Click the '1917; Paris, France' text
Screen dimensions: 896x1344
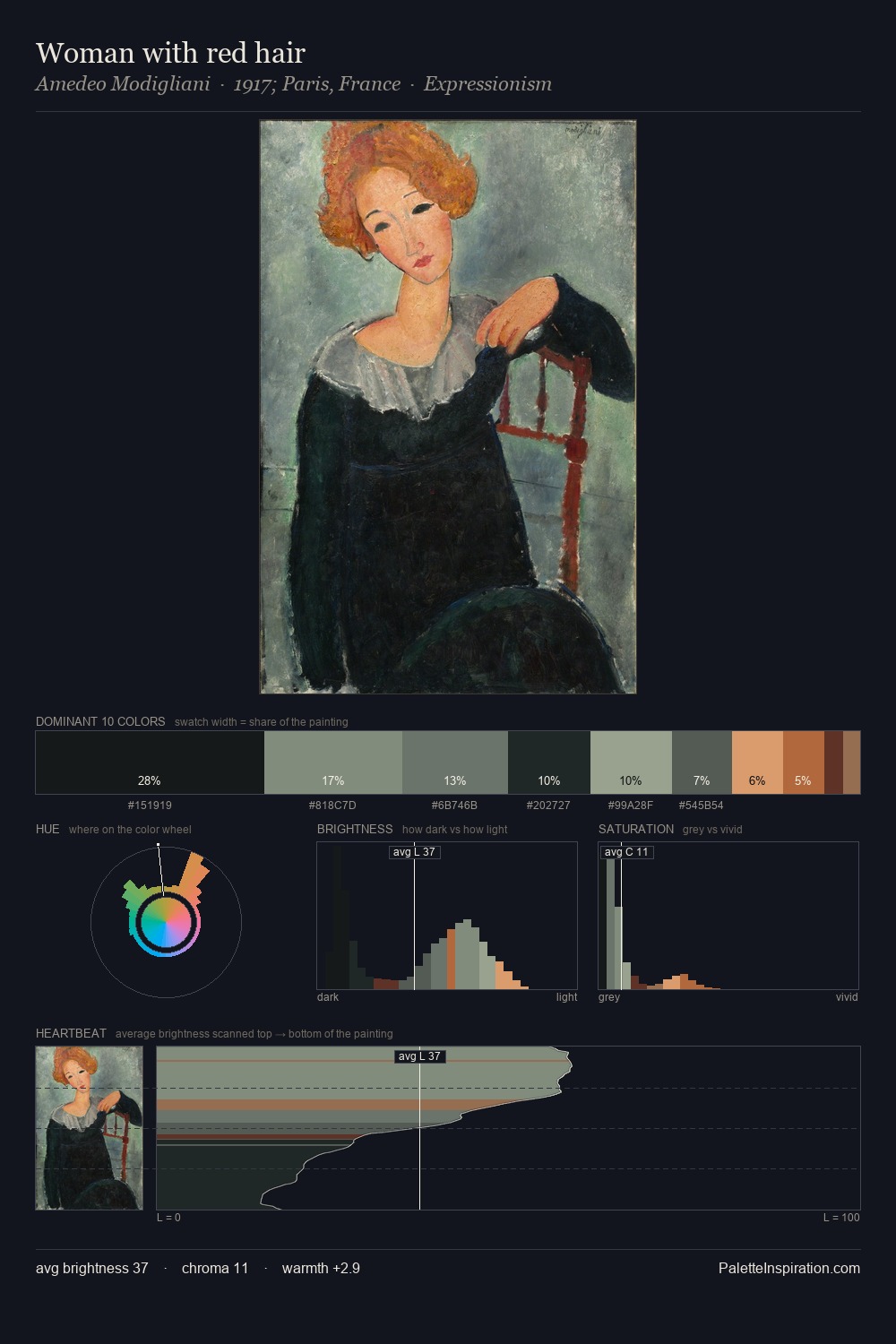coord(317,84)
